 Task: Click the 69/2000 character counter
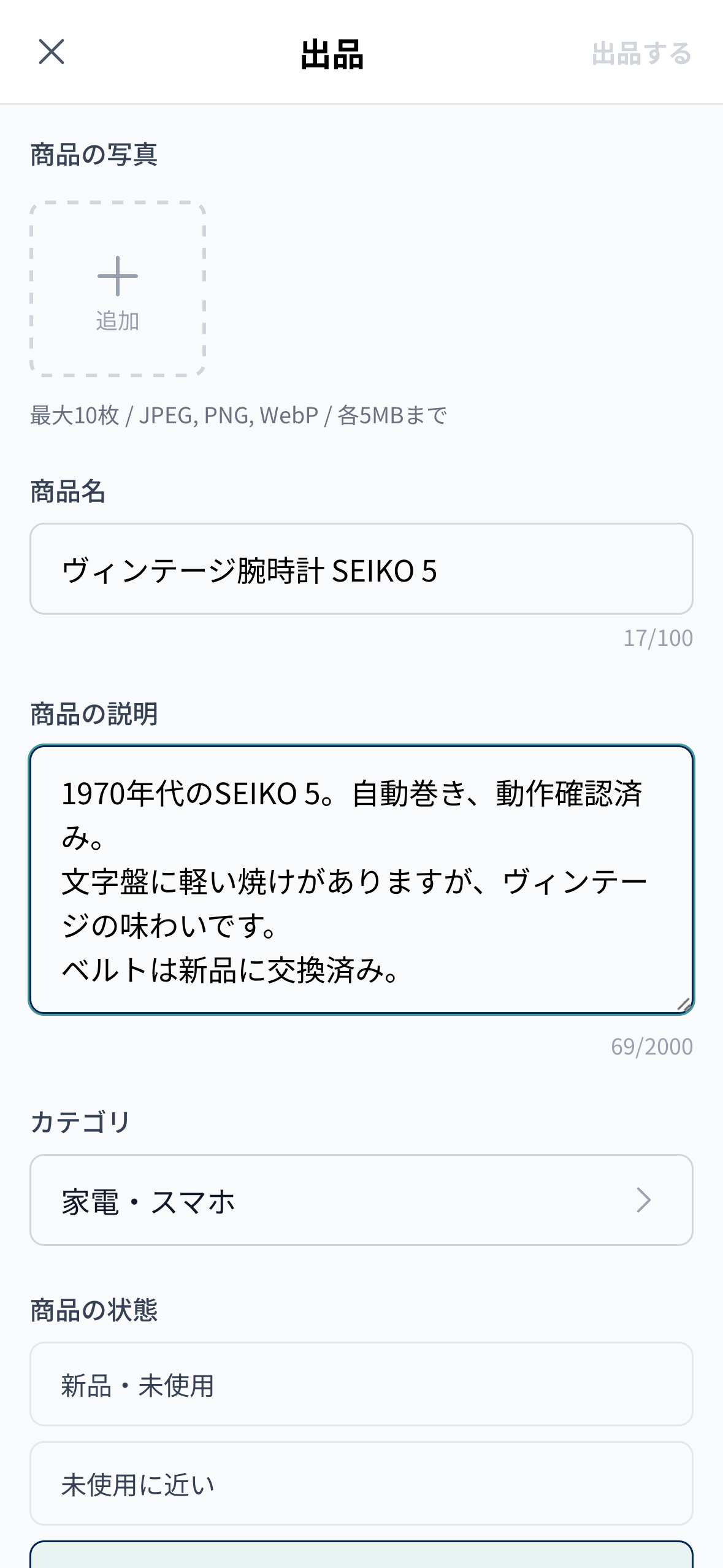click(x=651, y=1047)
